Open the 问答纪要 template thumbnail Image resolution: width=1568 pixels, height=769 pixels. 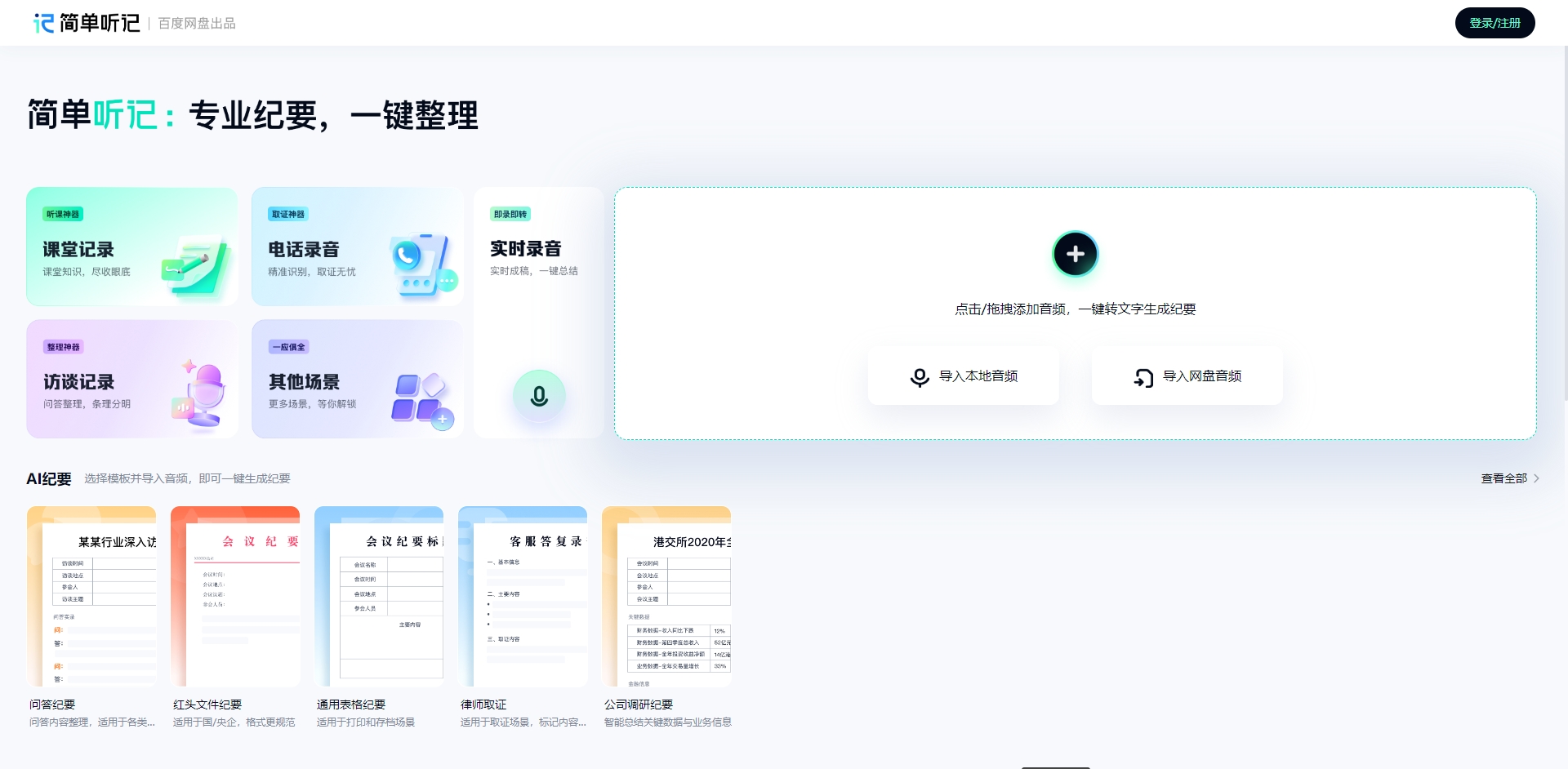(91, 597)
